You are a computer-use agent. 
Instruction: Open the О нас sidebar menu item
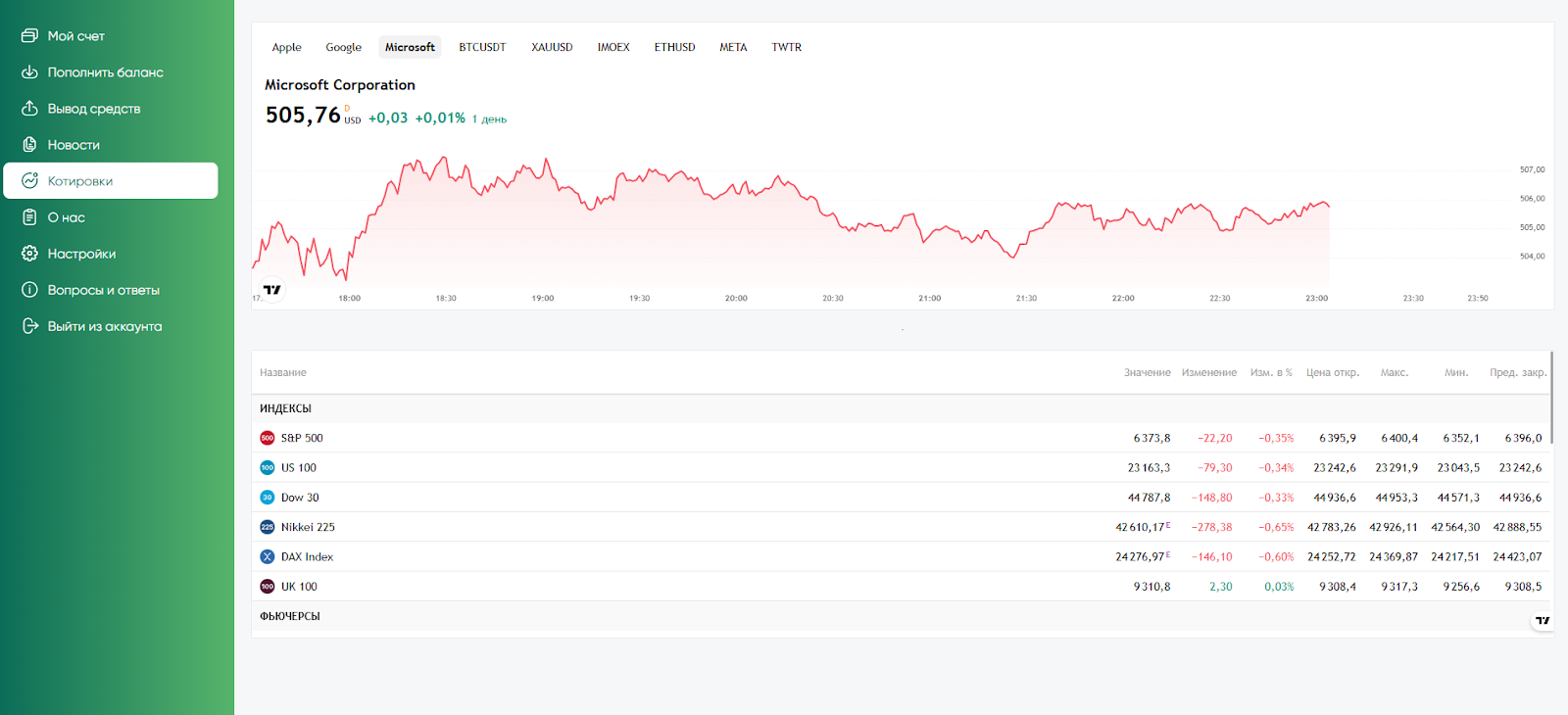click(67, 217)
